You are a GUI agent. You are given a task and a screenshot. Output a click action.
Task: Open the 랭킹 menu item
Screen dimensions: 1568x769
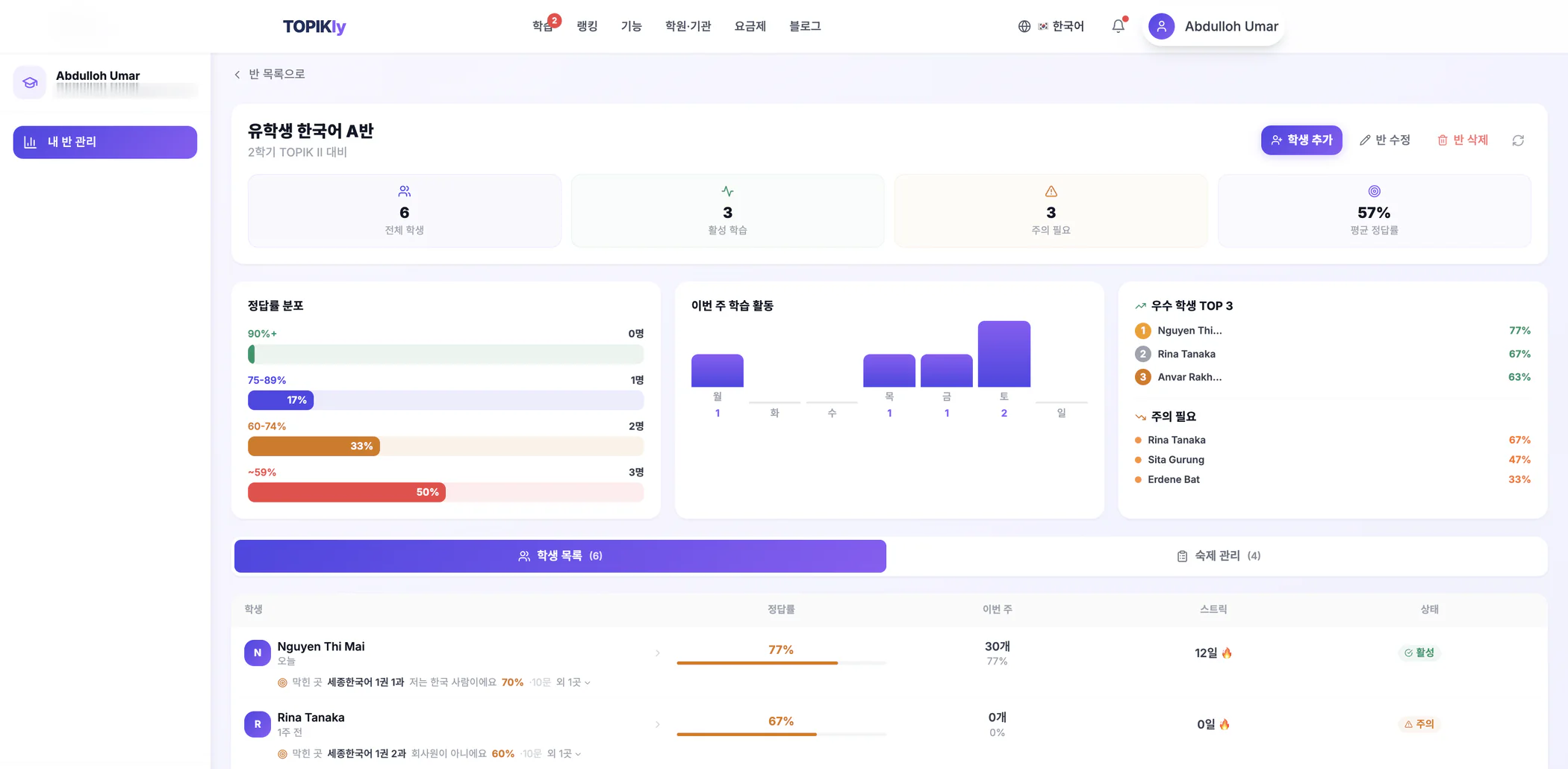tap(587, 26)
